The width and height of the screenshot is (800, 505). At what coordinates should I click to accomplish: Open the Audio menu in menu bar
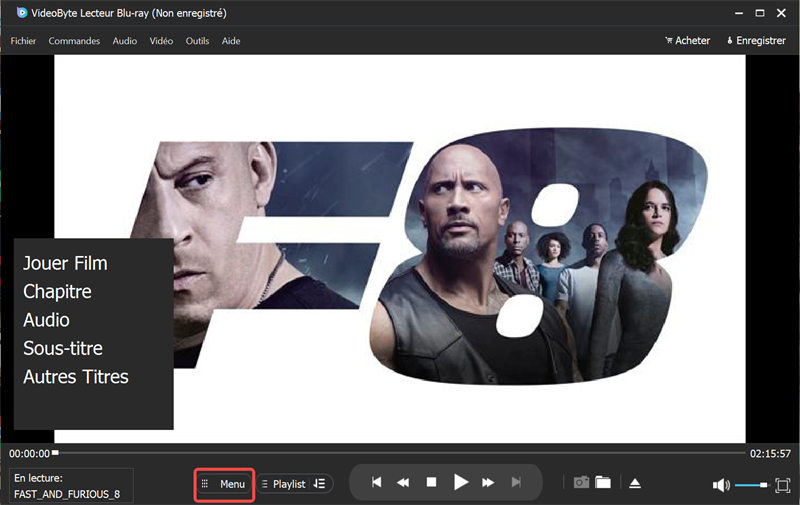[125, 41]
